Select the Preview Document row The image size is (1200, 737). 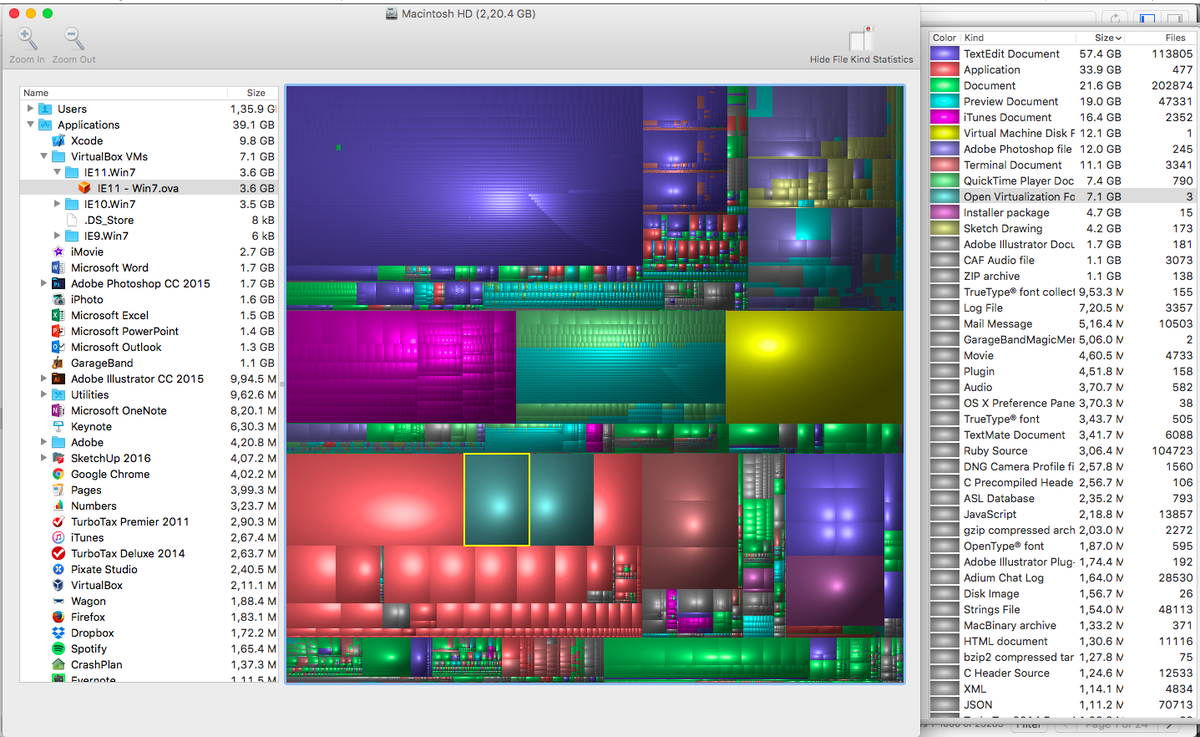[1062, 101]
